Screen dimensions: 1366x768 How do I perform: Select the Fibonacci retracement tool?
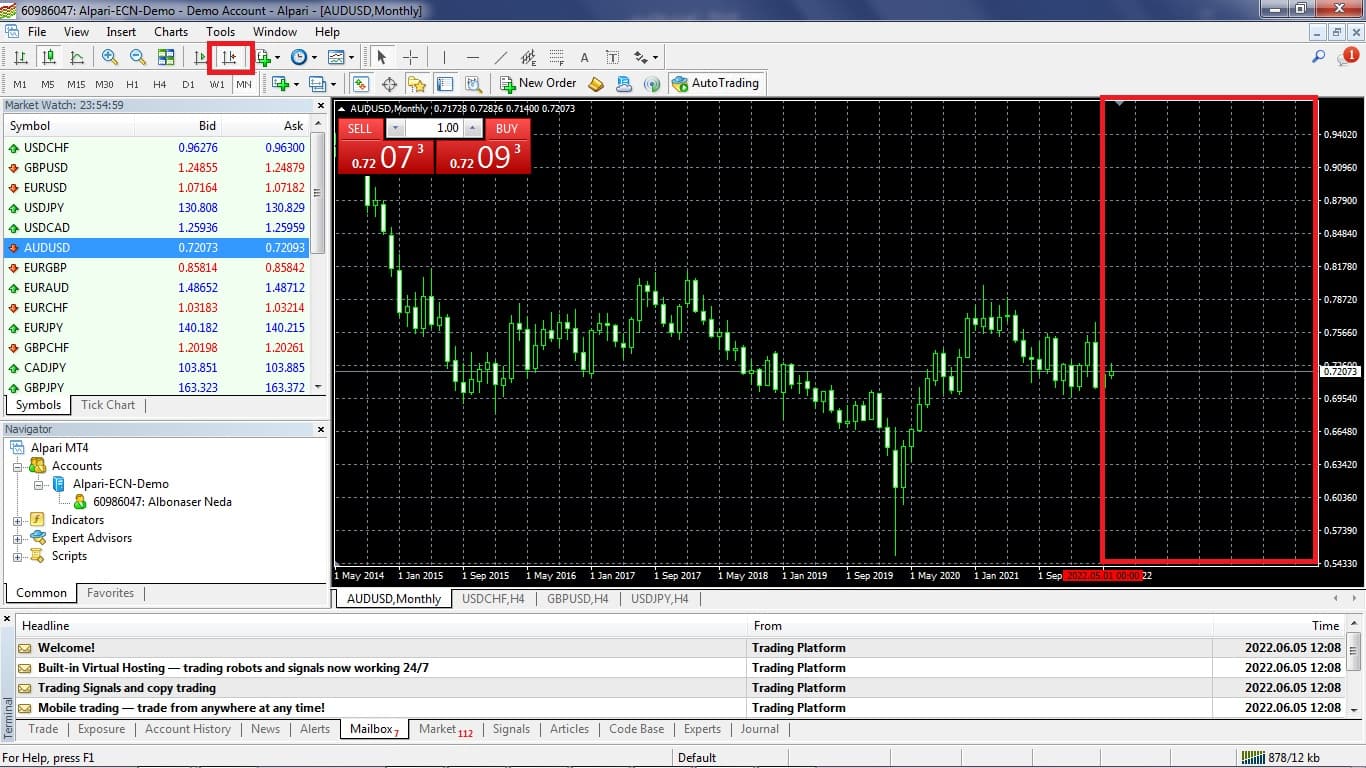tap(556, 58)
